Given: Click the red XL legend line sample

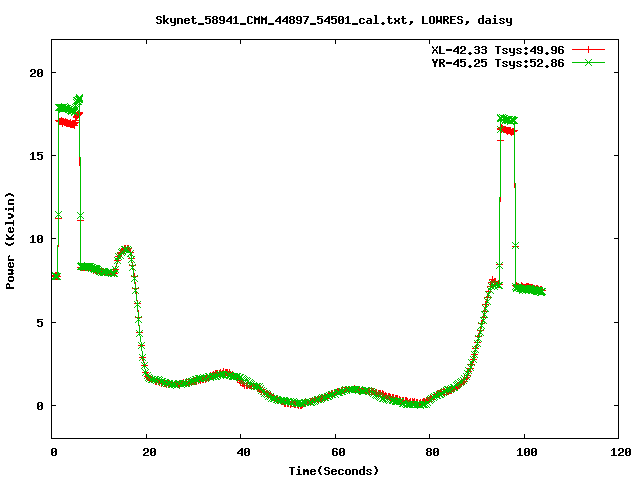Looking at the screenshot, I should [588, 50].
